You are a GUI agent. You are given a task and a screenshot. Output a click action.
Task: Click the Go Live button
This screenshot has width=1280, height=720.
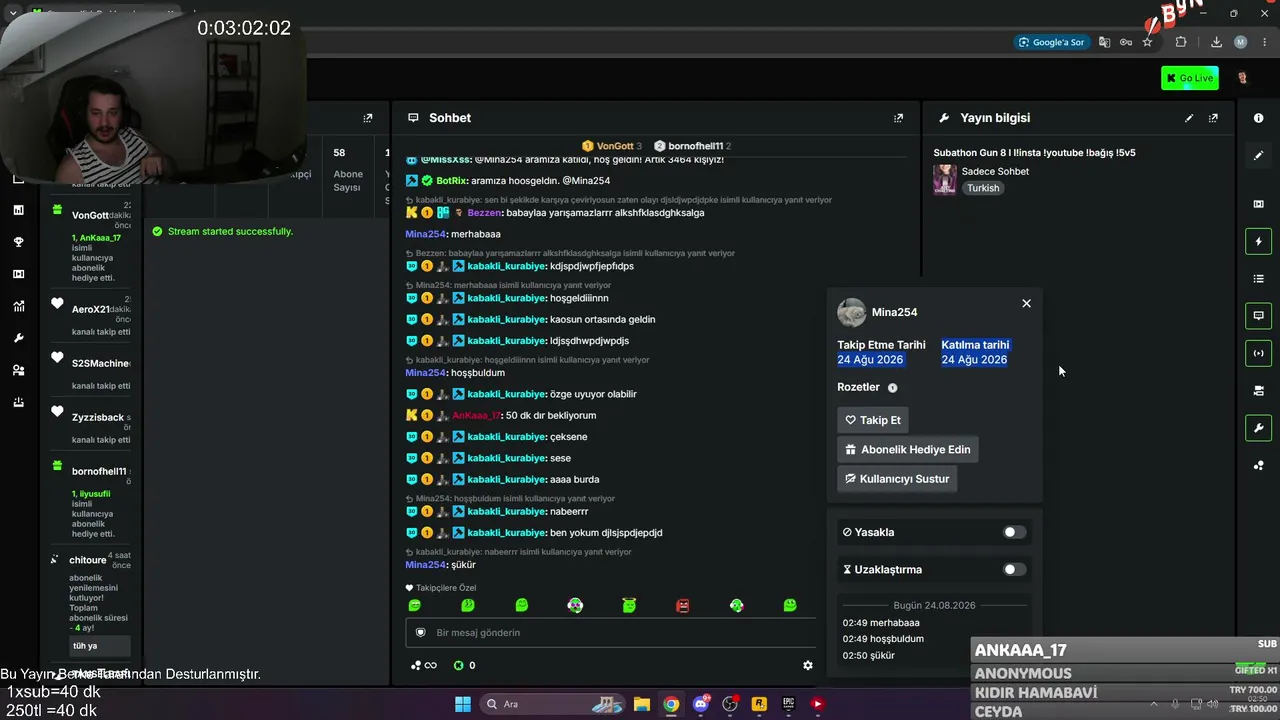pos(1190,78)
